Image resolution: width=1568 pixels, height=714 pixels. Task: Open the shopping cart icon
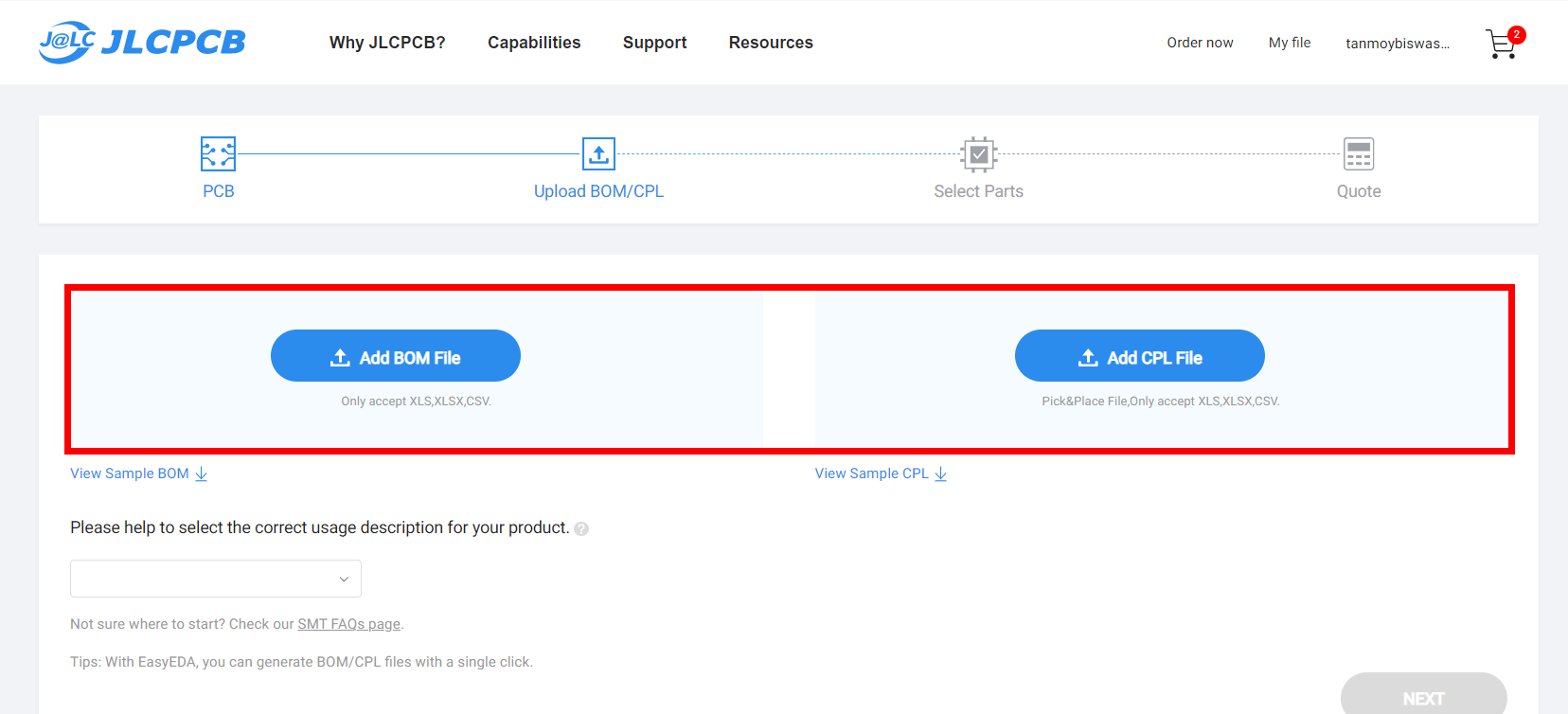pyautogui.click(x=1502, y=44)
